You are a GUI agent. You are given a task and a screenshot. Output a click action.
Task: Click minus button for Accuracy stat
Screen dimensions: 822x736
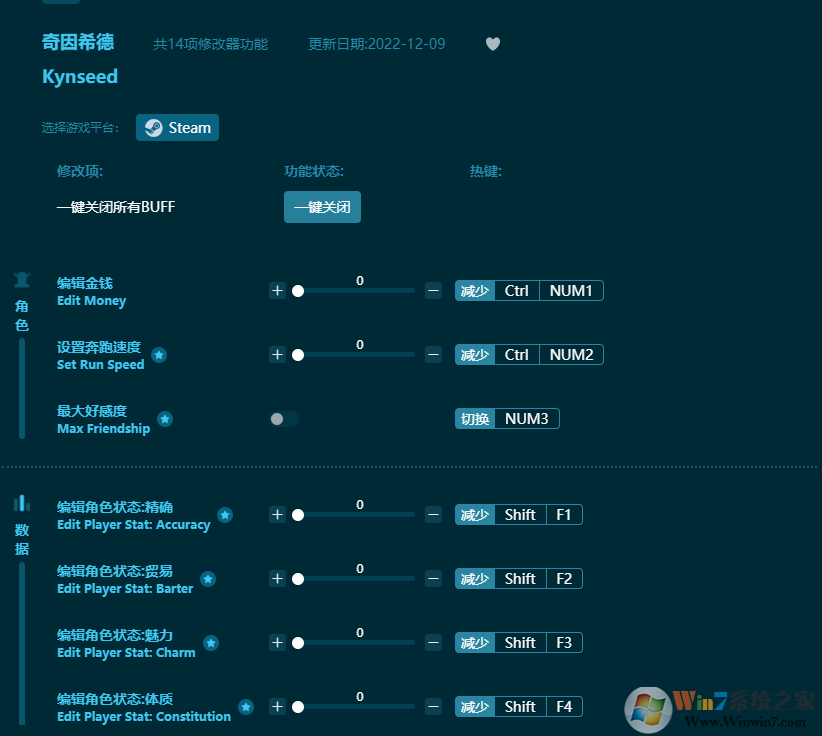click(434, 514)
